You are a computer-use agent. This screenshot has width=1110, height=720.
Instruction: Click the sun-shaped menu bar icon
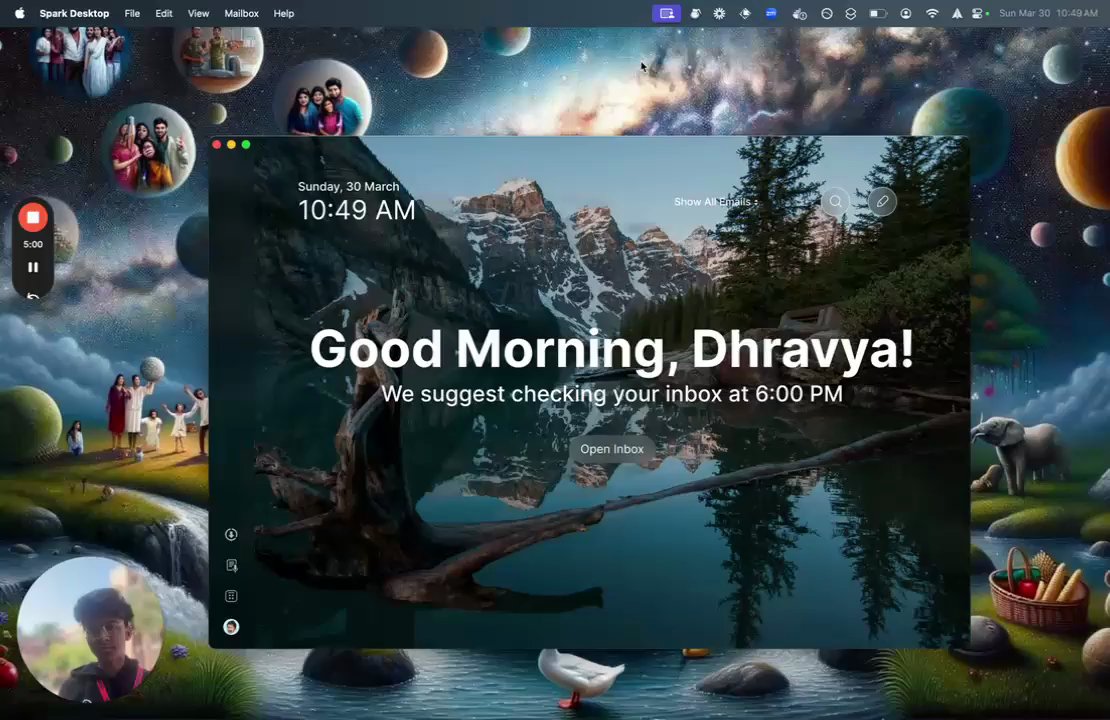719,13
